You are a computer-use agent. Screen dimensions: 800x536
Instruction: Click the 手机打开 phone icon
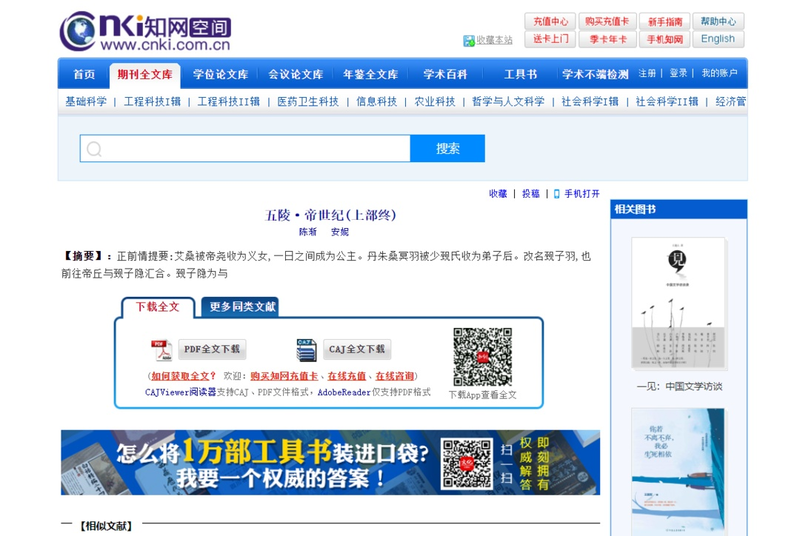click(x=557, y=194)
